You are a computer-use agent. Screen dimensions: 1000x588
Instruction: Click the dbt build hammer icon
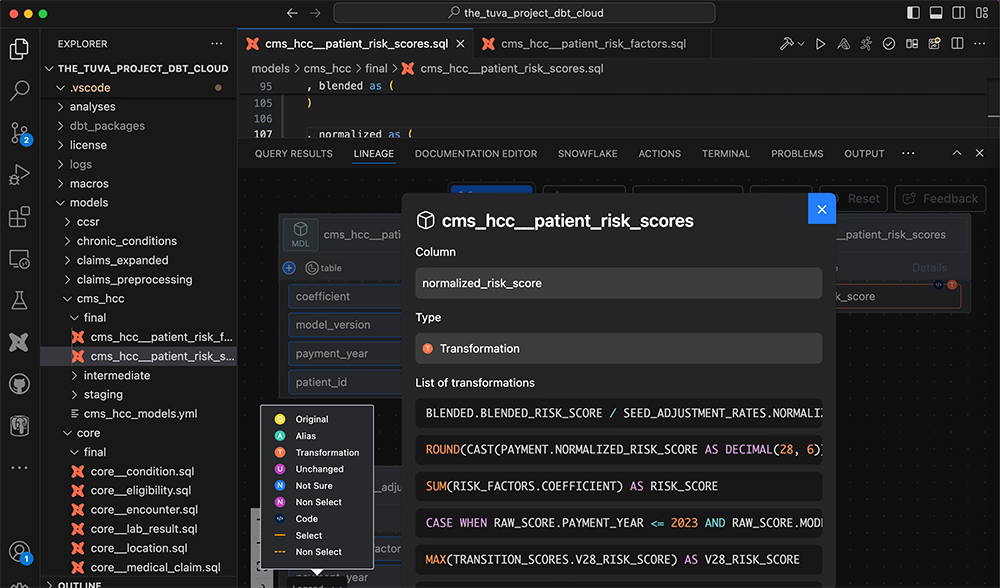coord(787,44)
